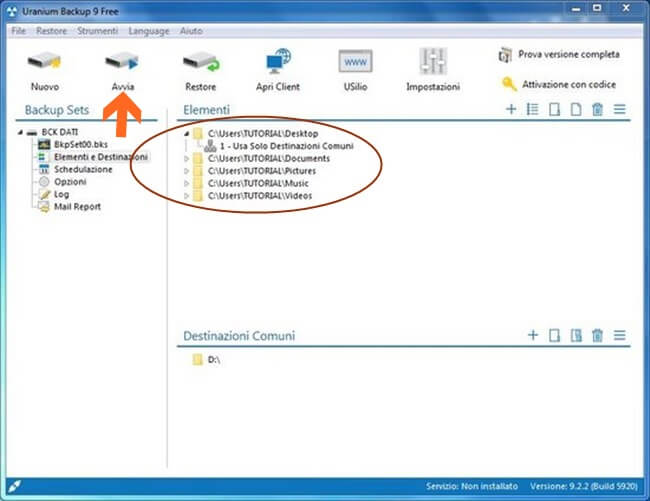Click the Versione 9.2.2 status text

(584, 486)
